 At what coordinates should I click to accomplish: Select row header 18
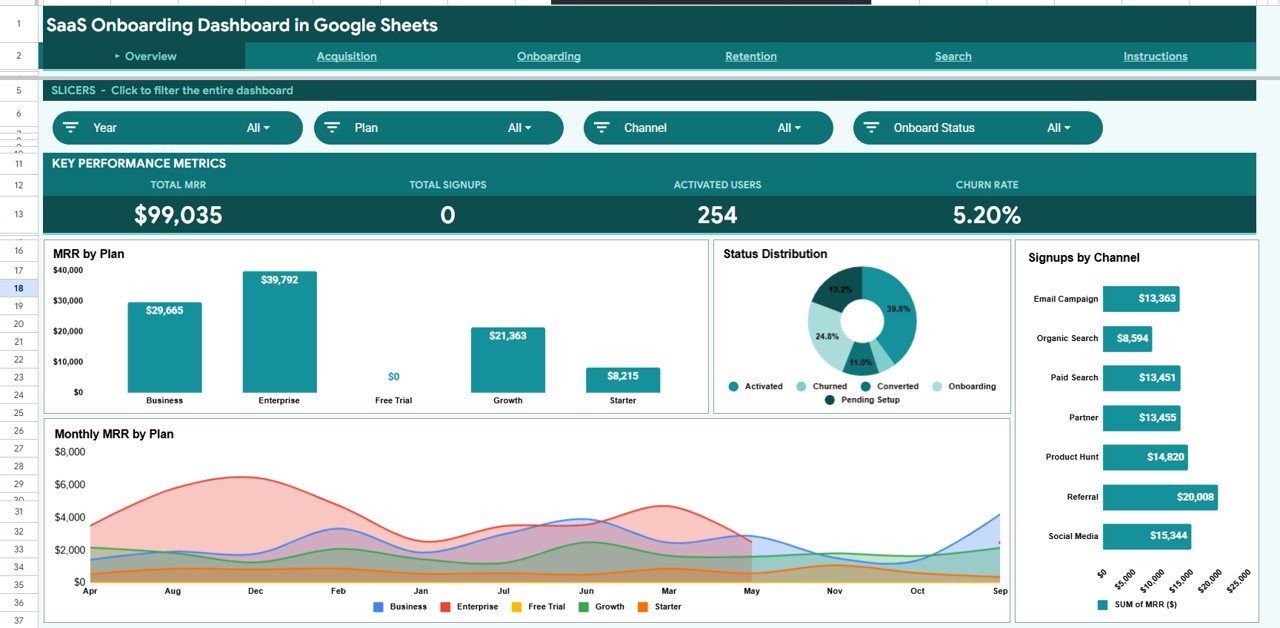[x=19, y=288]
